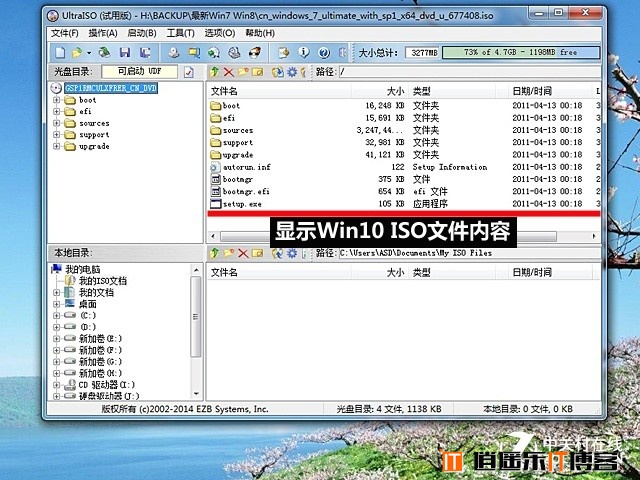Click the blue question mark Help icon
This screenshot has height=480, width=640.
(x=324, y=53)
